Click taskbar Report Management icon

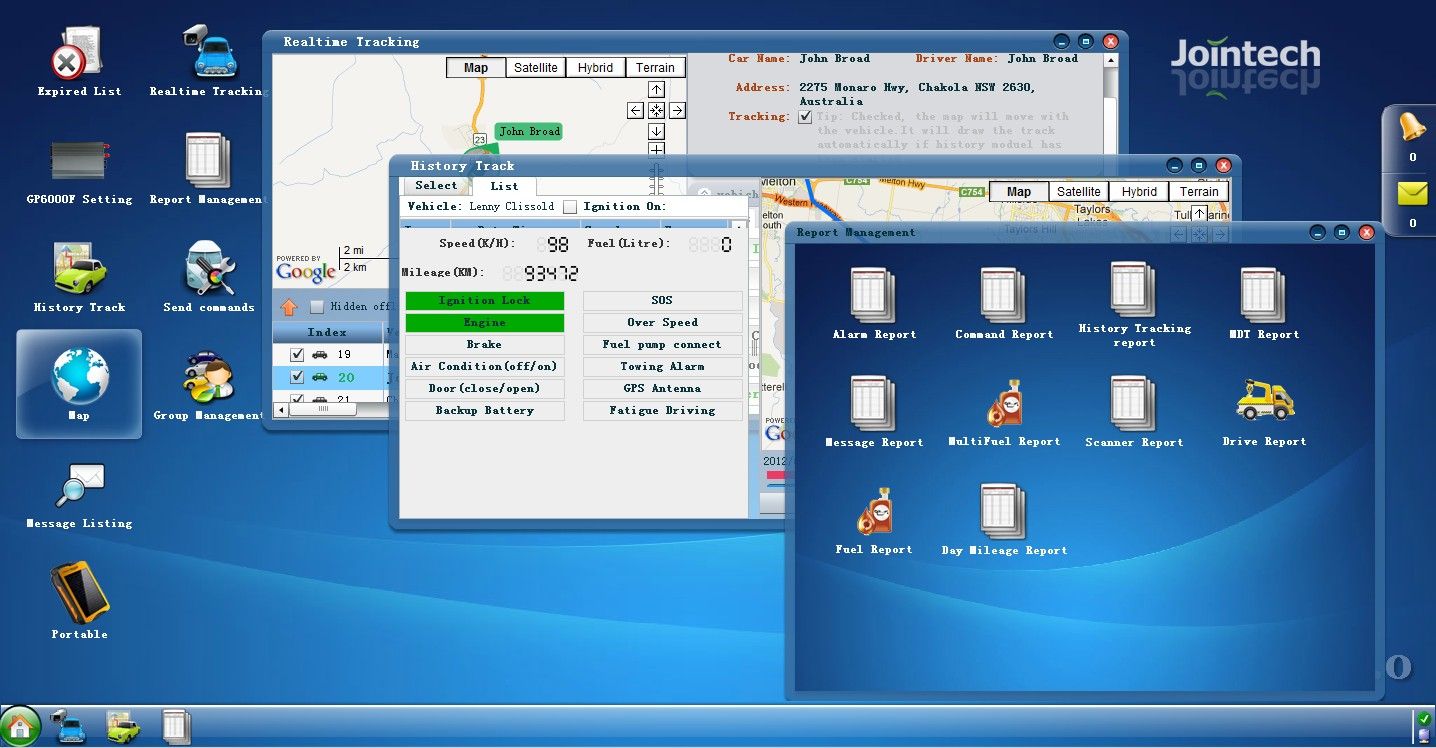(x=175, y=726)
